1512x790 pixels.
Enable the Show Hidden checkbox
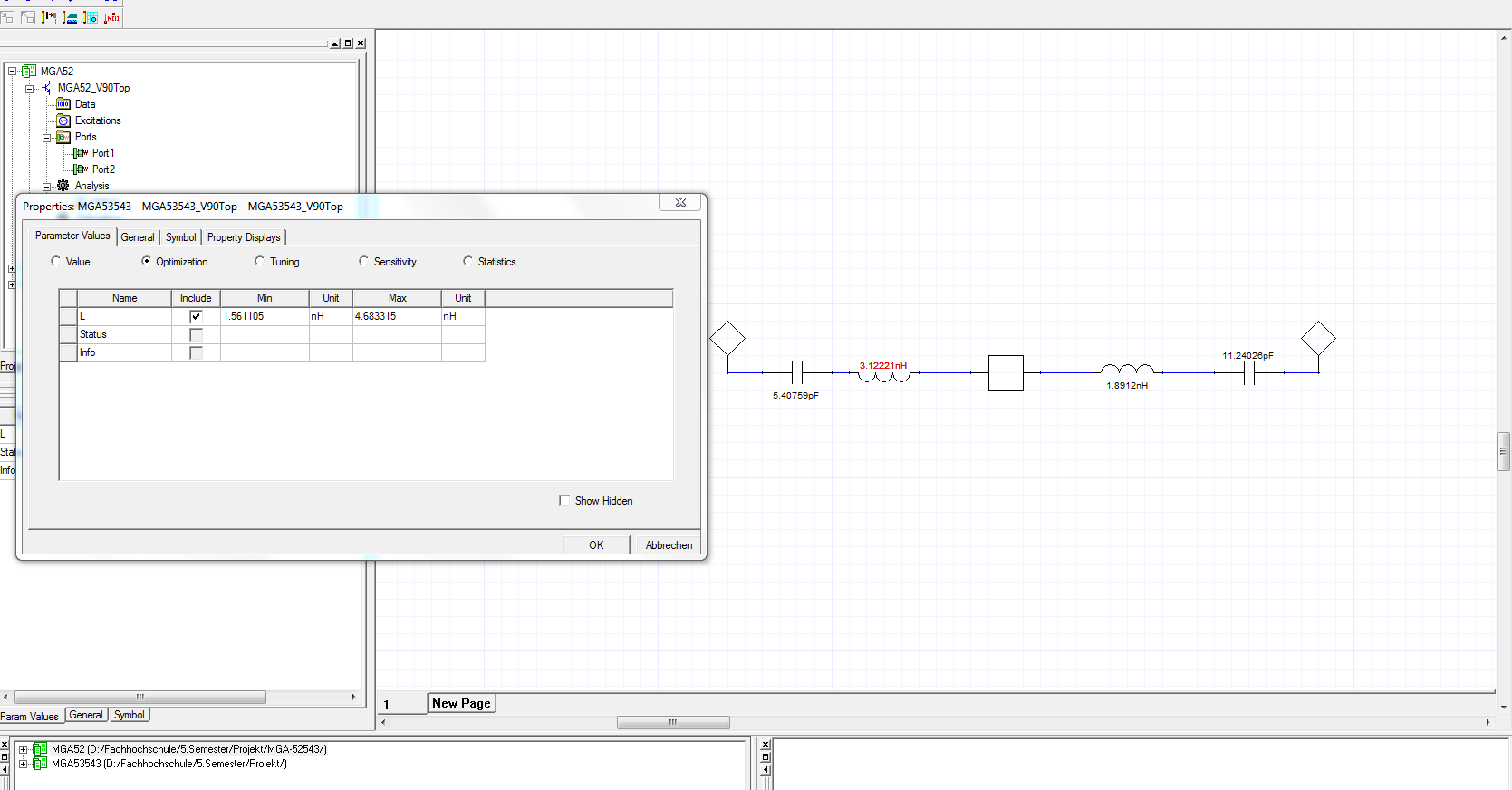[x=564, y=500]
